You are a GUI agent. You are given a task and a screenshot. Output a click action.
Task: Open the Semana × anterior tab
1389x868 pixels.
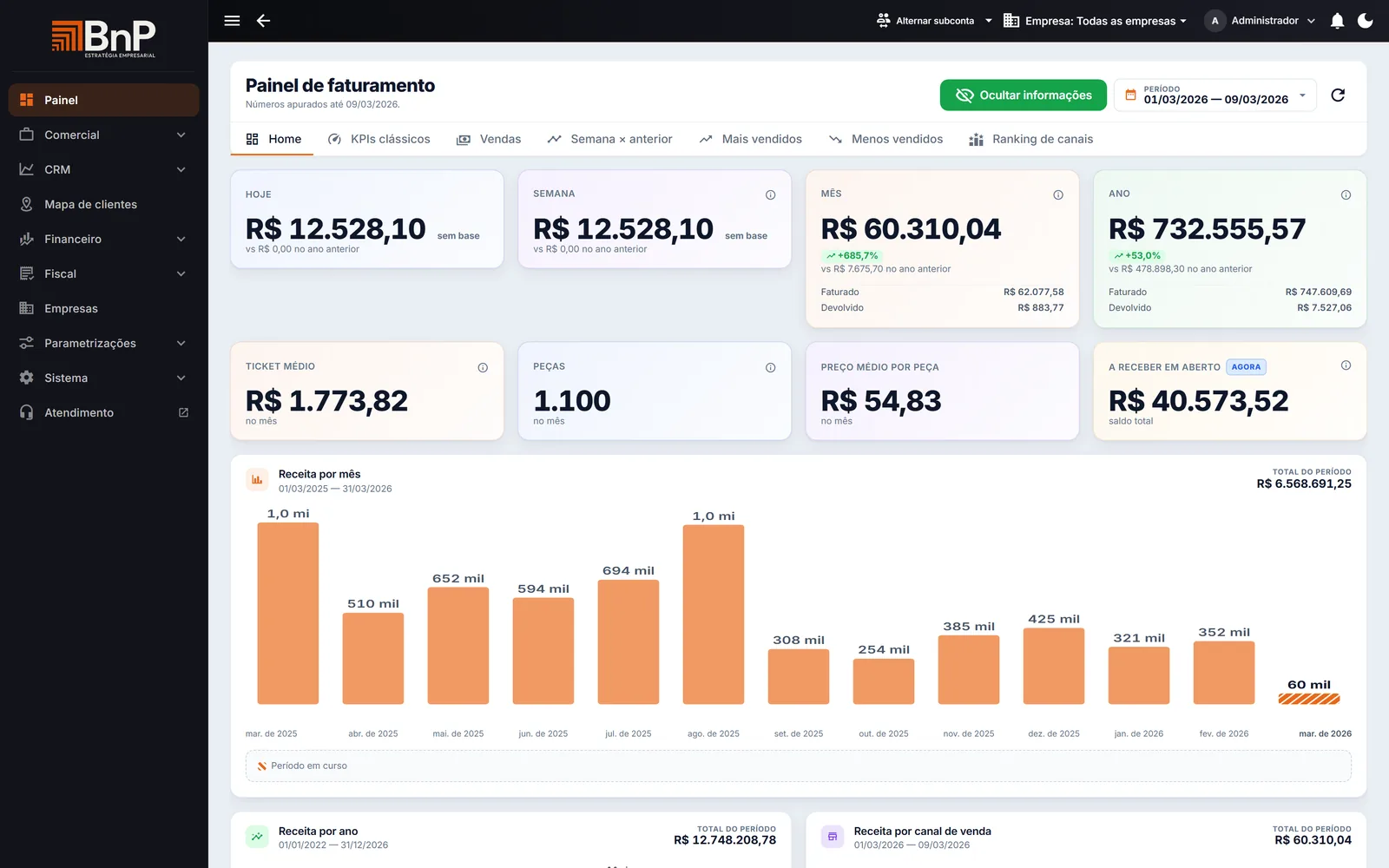[x=609, y=139]
